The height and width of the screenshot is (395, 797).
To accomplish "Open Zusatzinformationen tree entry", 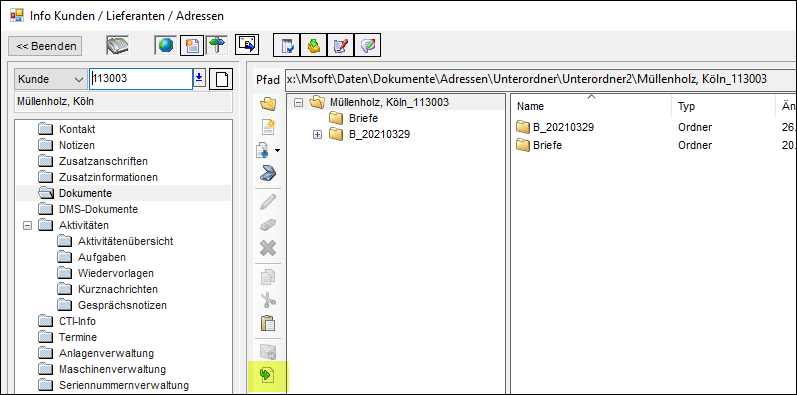I will click(x=108, y=177).
